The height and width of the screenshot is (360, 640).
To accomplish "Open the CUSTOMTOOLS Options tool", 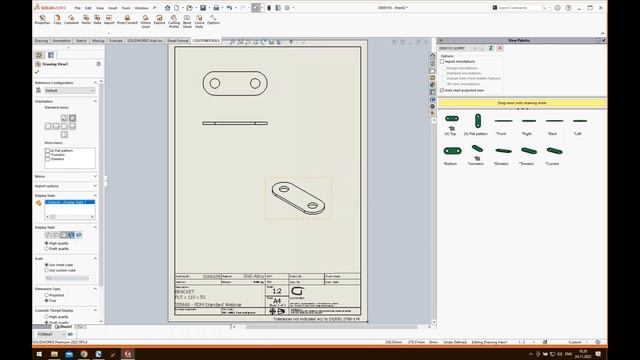I will [x=213, y=20].
